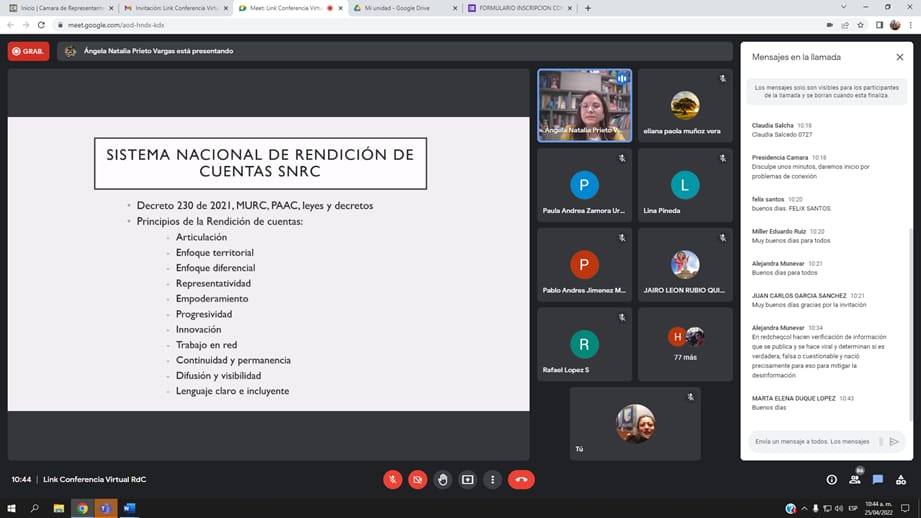The width and height of the screenshot is (921, 518).
Task: Click Angela Natalia Prieto video thumbnail
Action: pyautogui.click(x=584, y=105)
